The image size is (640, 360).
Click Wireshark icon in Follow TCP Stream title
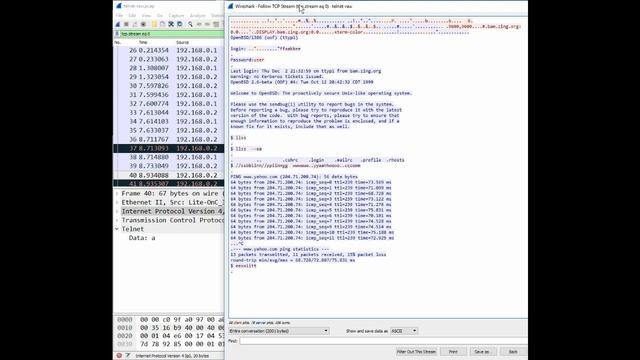(x=230, y=6)
